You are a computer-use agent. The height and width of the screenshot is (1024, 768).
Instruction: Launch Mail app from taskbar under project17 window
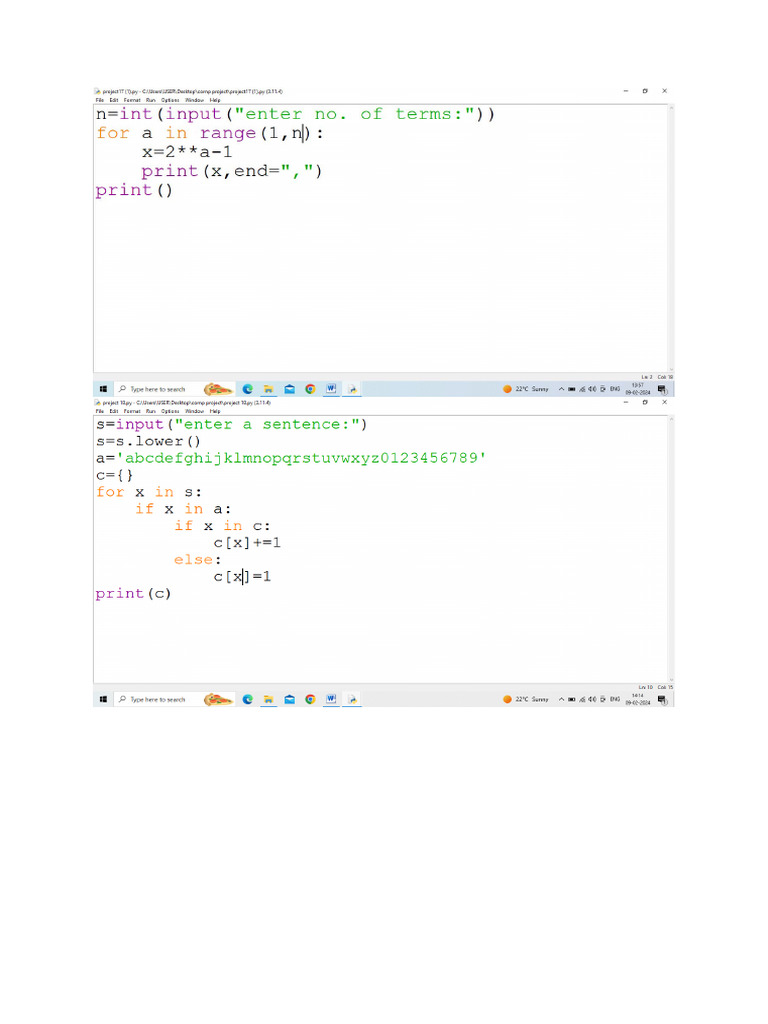tap(289, 389)
